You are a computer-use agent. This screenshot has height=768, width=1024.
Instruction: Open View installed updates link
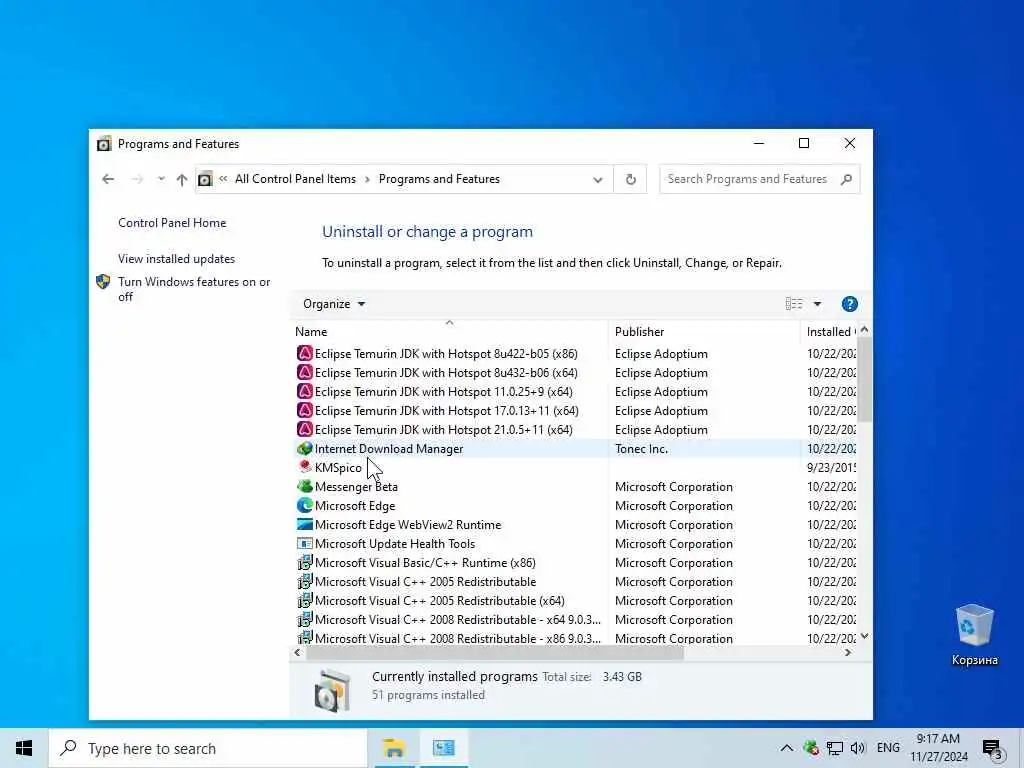[176, 259]
